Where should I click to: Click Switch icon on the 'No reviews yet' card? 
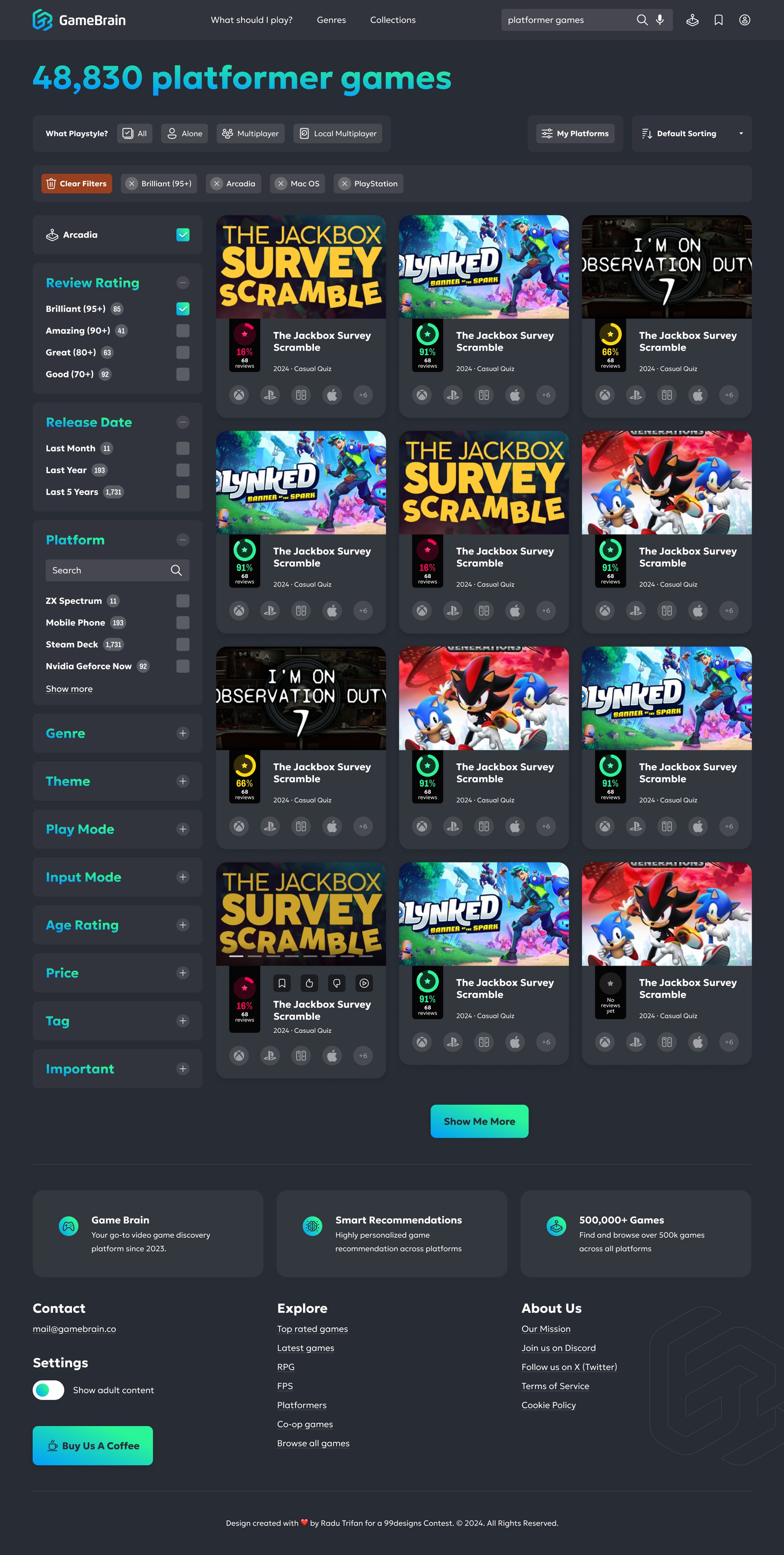tap(666, 1041)
